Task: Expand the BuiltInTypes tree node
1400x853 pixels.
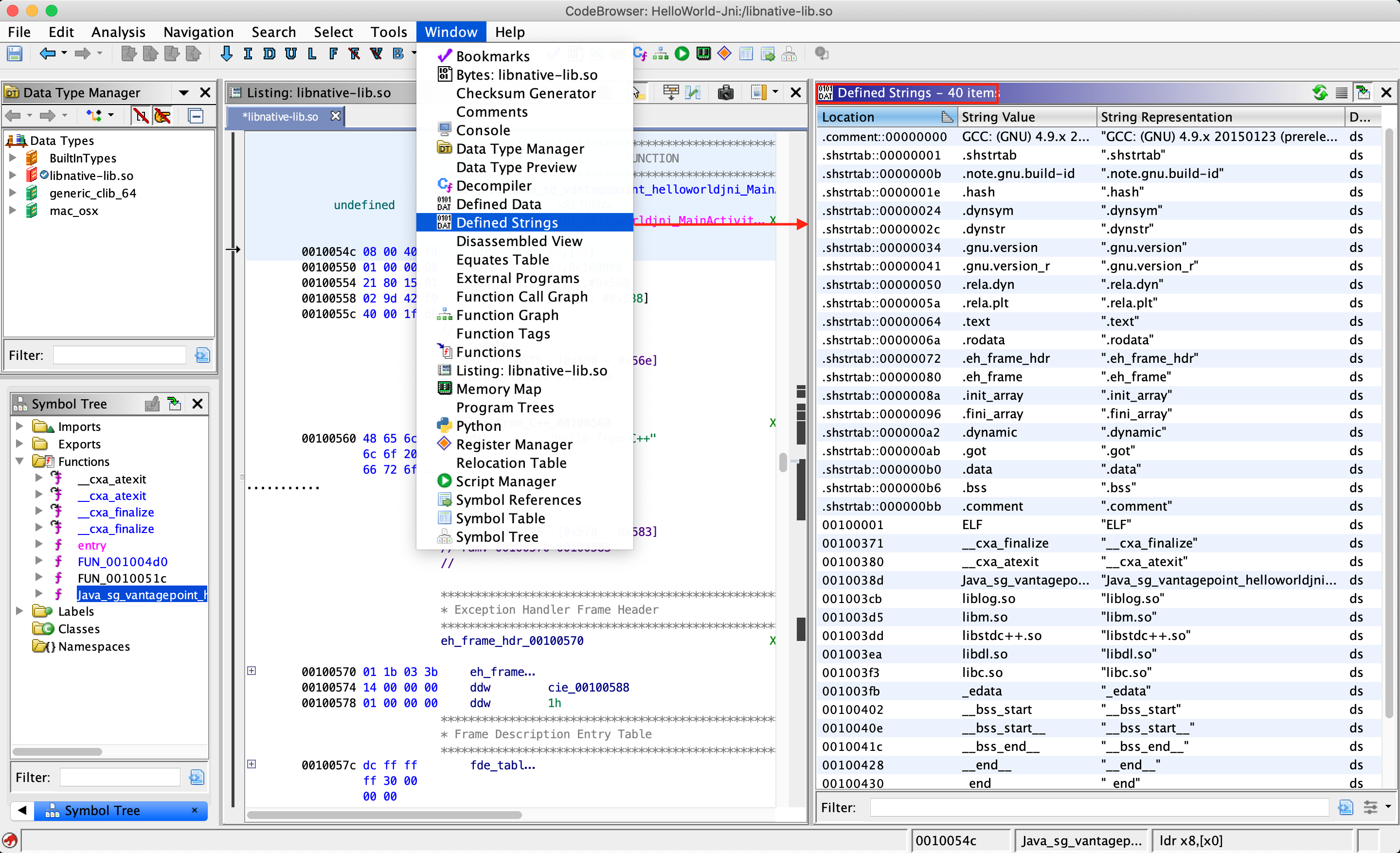Action: coord(13,158)
